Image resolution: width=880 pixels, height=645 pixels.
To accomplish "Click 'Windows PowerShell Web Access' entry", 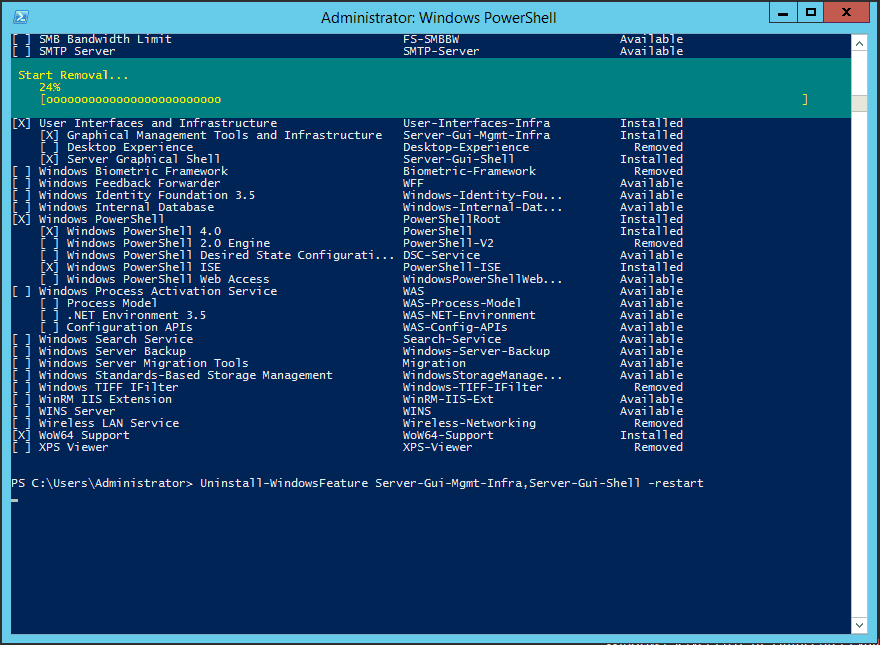I will 168,279.
